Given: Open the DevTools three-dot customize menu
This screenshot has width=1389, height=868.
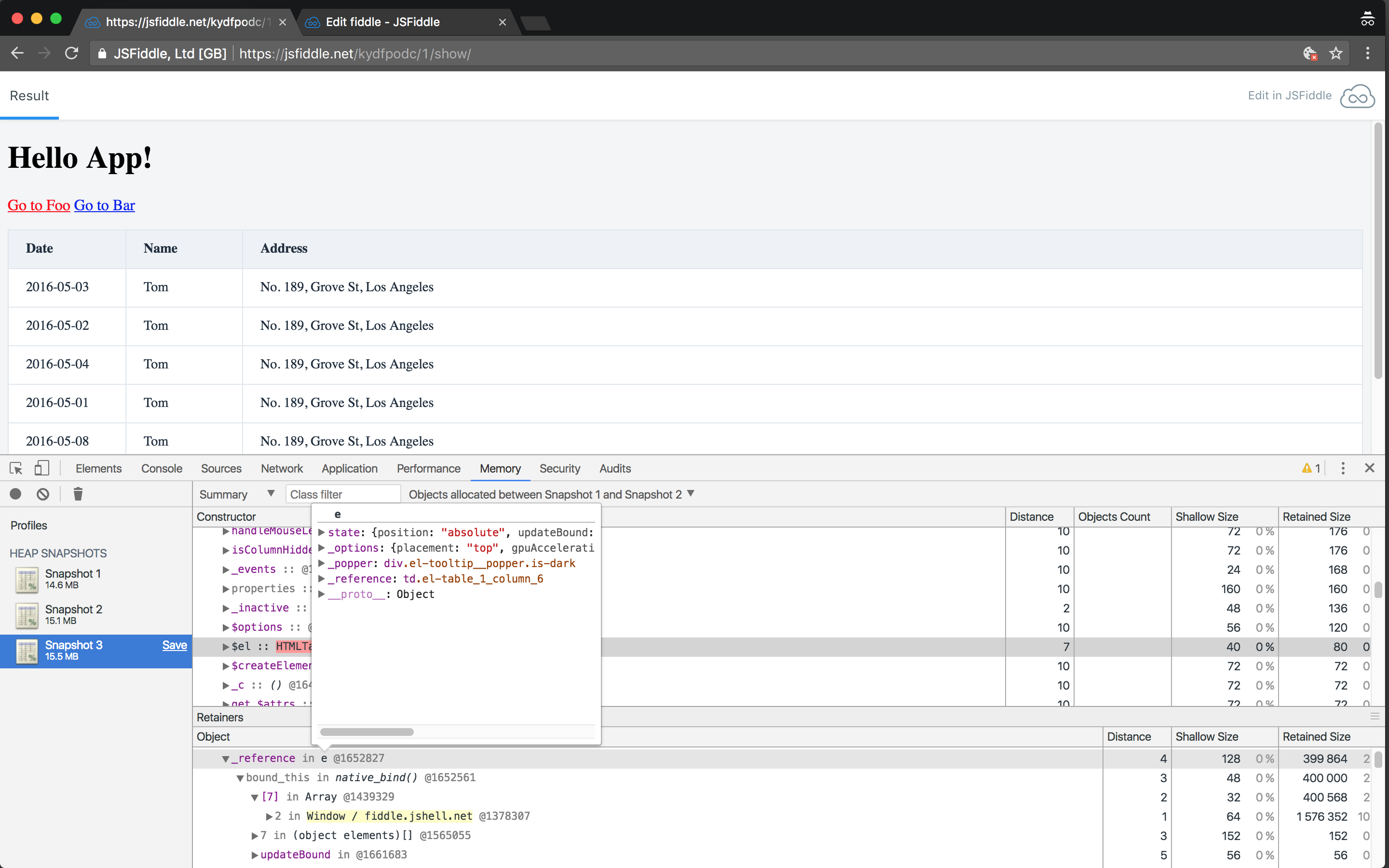Looking at the screenshot, I should pos(1343,468).
